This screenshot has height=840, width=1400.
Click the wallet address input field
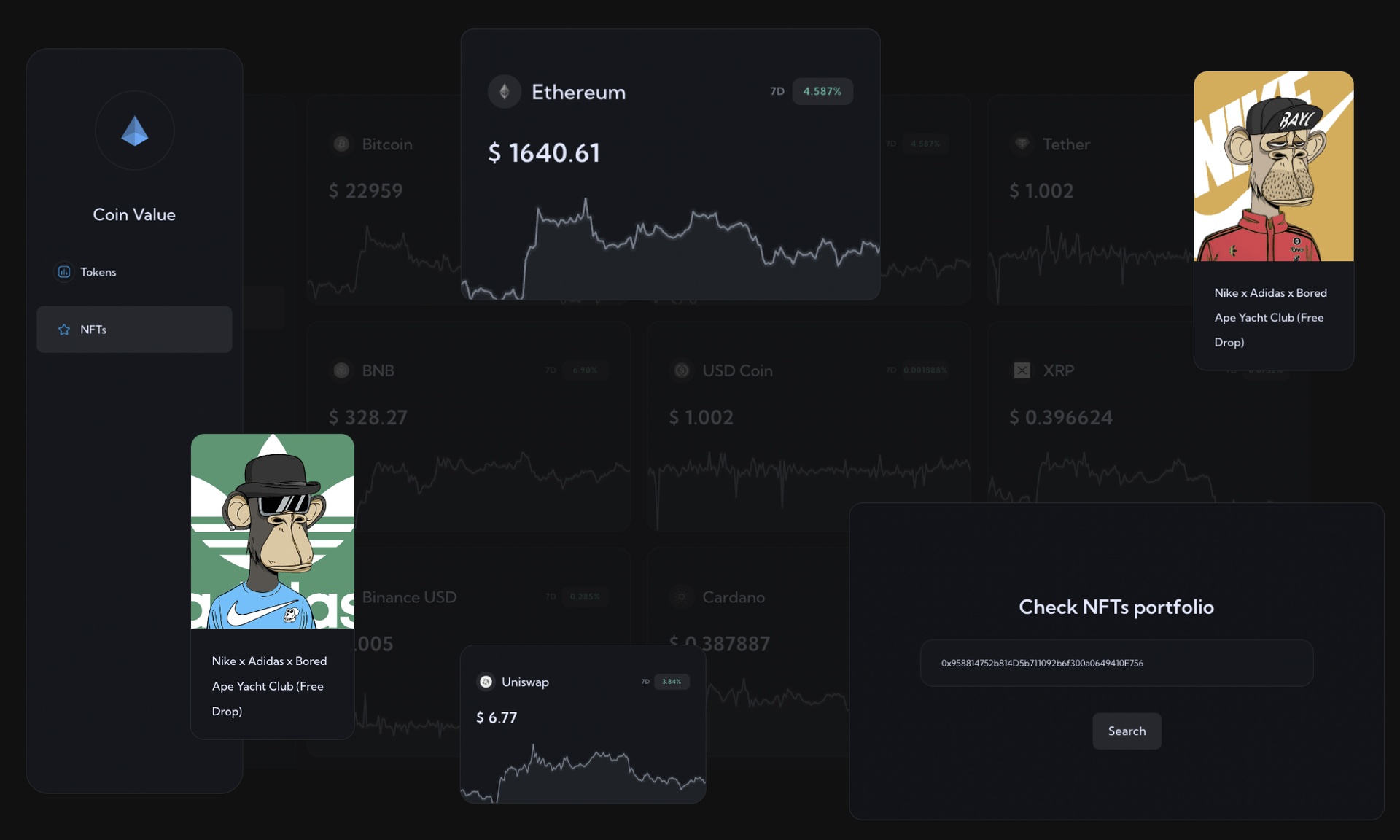tap(1116, 663)
